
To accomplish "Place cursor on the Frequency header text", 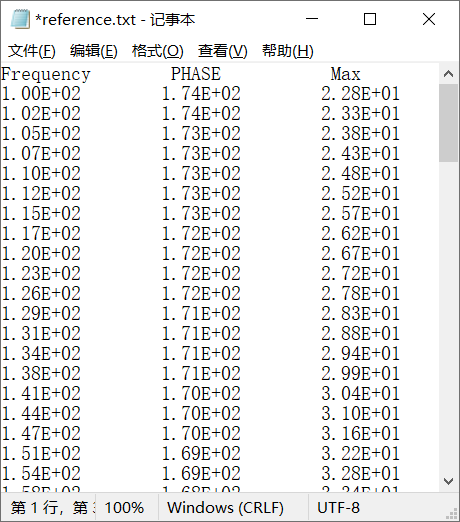I will [46, 74].
